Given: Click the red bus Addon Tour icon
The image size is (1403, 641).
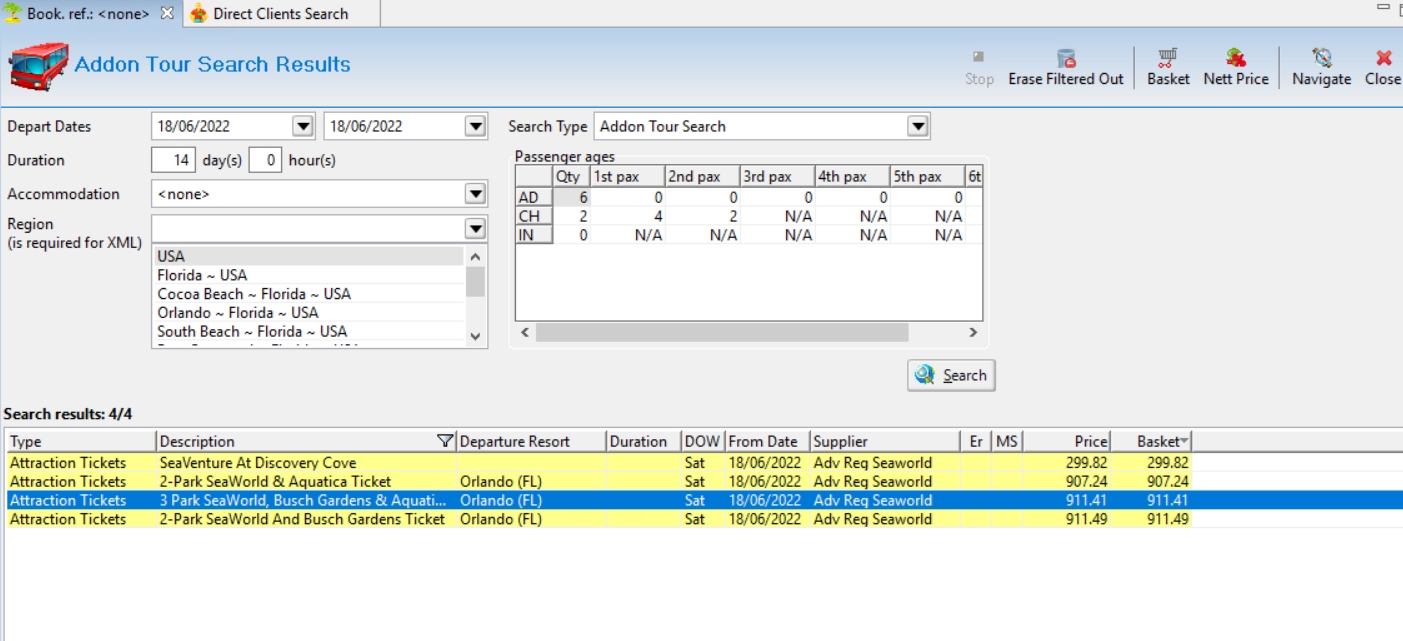Looking at the screenshot, I should 39,66.
